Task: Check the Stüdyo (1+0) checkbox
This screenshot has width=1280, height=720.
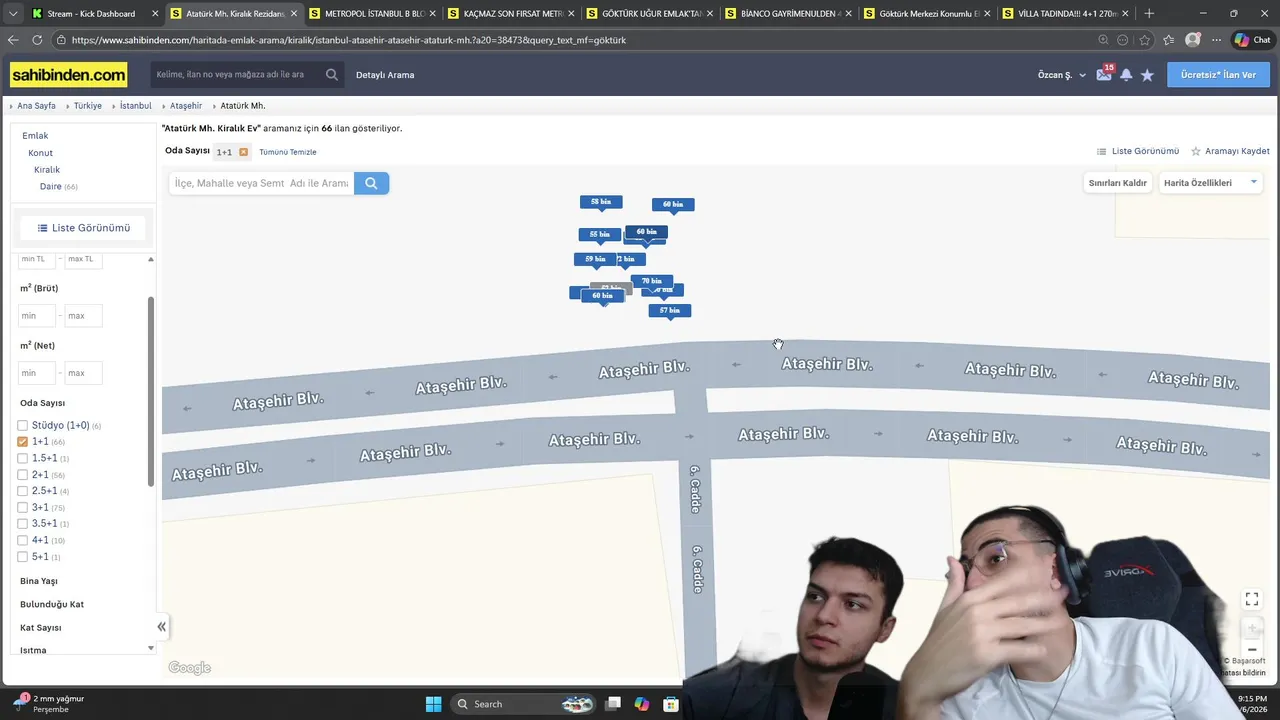Action: click(x=23, y=425)
